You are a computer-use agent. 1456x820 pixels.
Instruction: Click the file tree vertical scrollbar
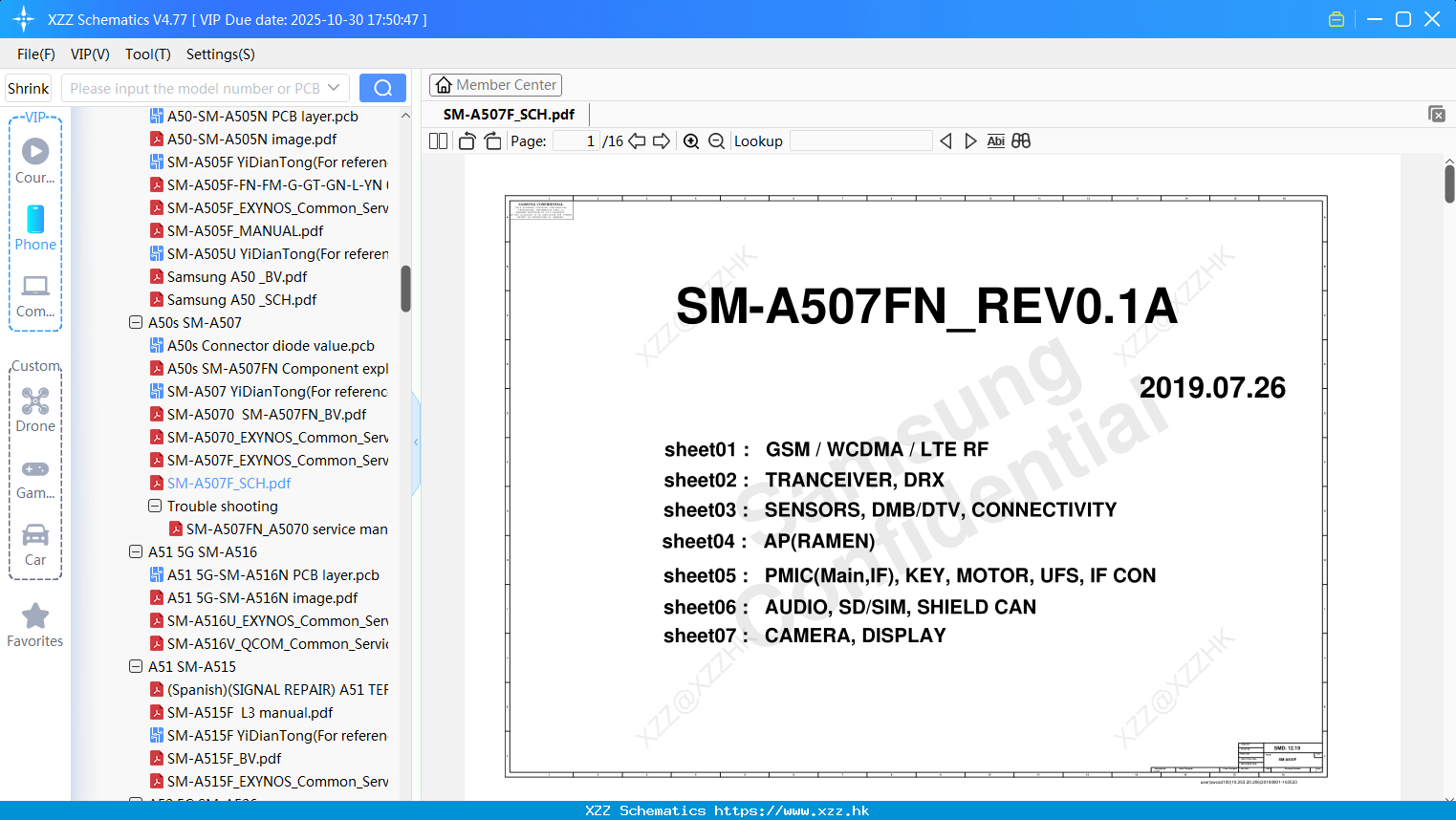[x=405, y=289]
